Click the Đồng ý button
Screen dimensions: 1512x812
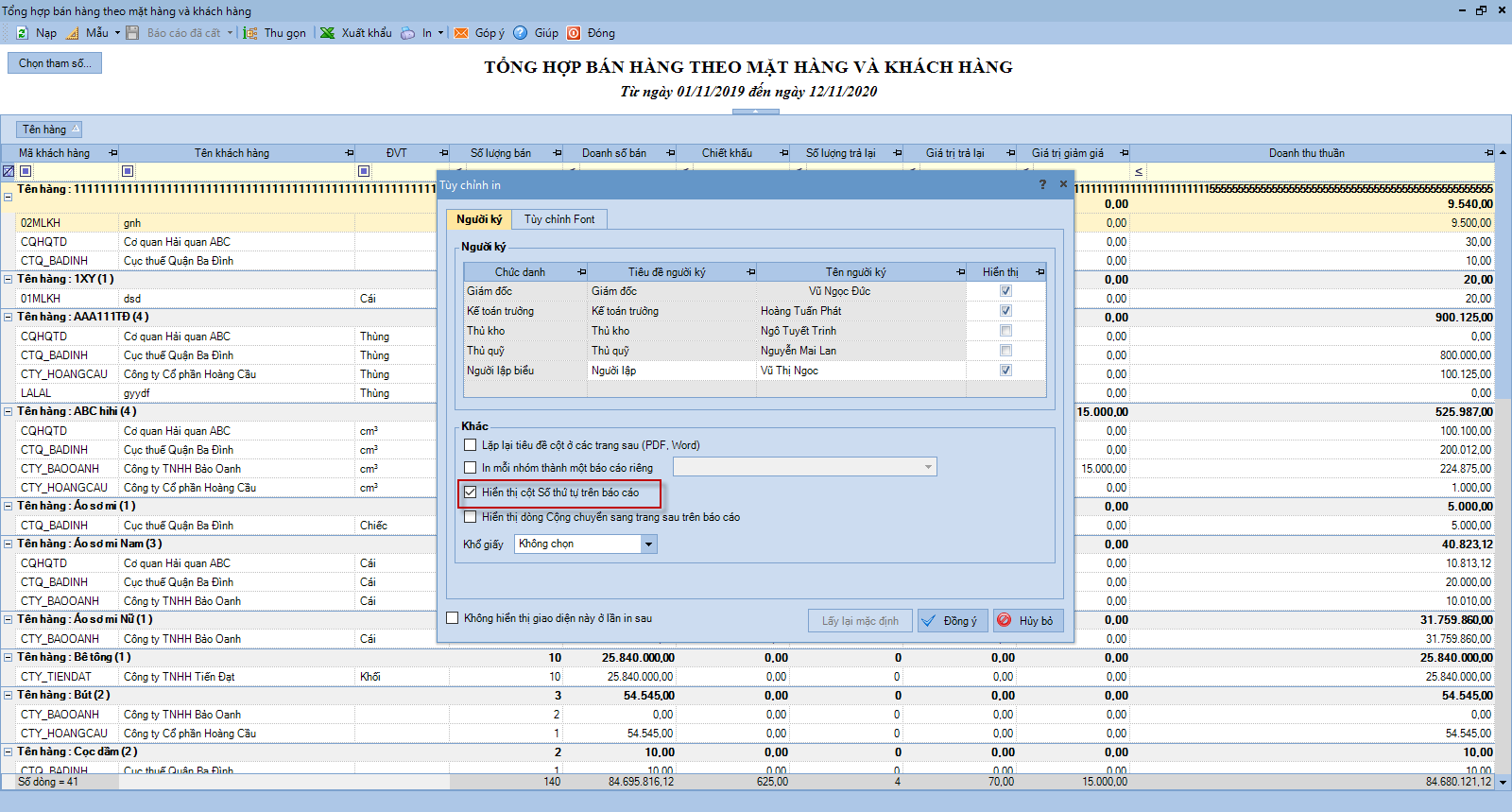point(953,621)
